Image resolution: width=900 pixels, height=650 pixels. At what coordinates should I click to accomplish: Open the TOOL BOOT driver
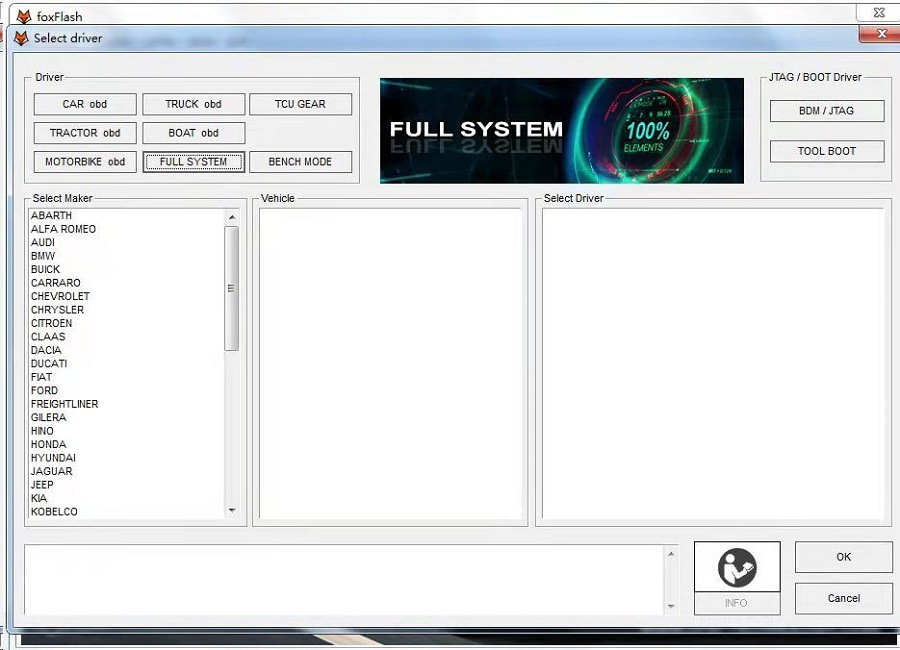tap(827, 151)
